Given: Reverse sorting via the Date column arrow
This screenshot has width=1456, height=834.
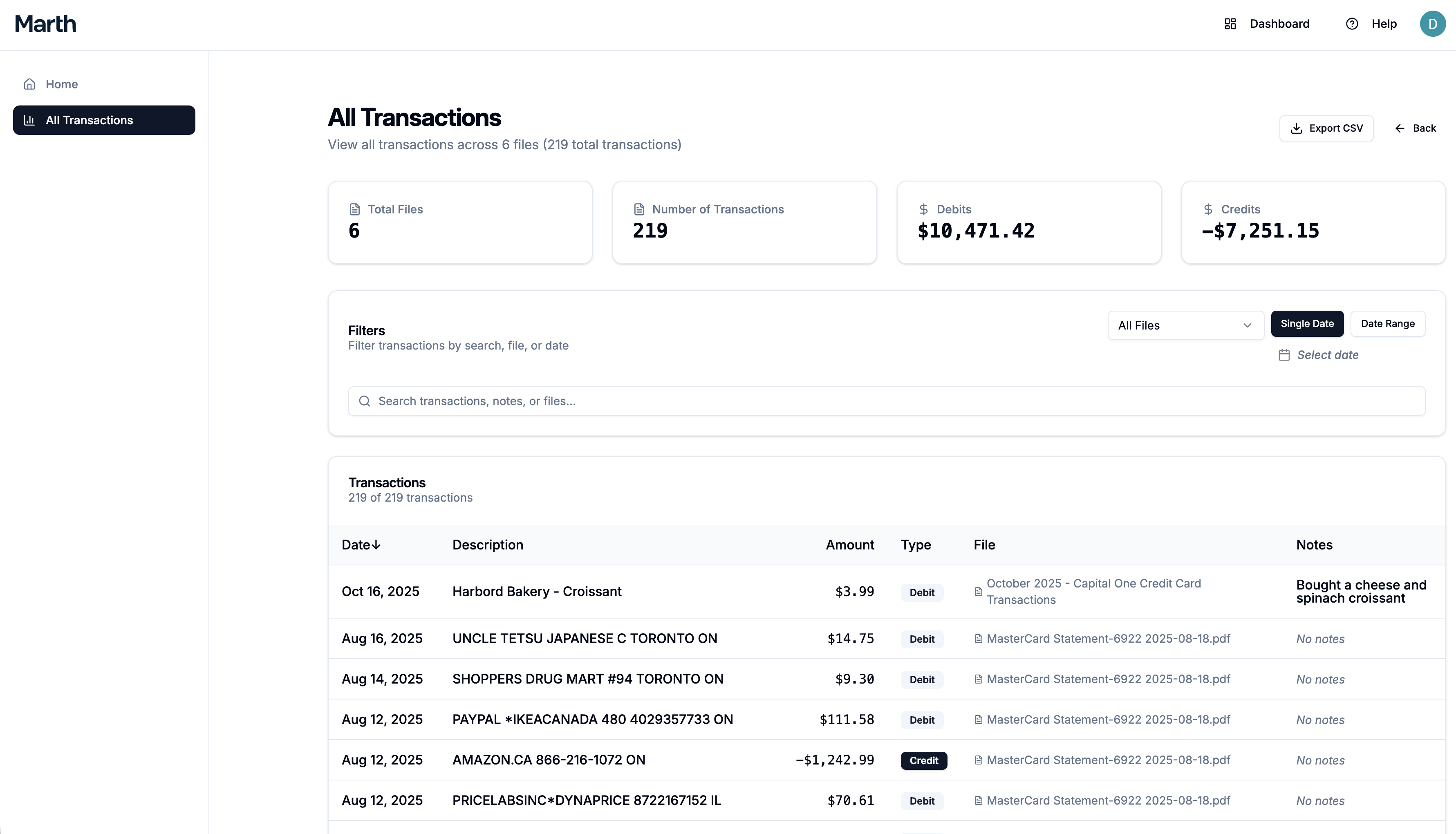Looking at the screenshot, I should pos(376,545).
